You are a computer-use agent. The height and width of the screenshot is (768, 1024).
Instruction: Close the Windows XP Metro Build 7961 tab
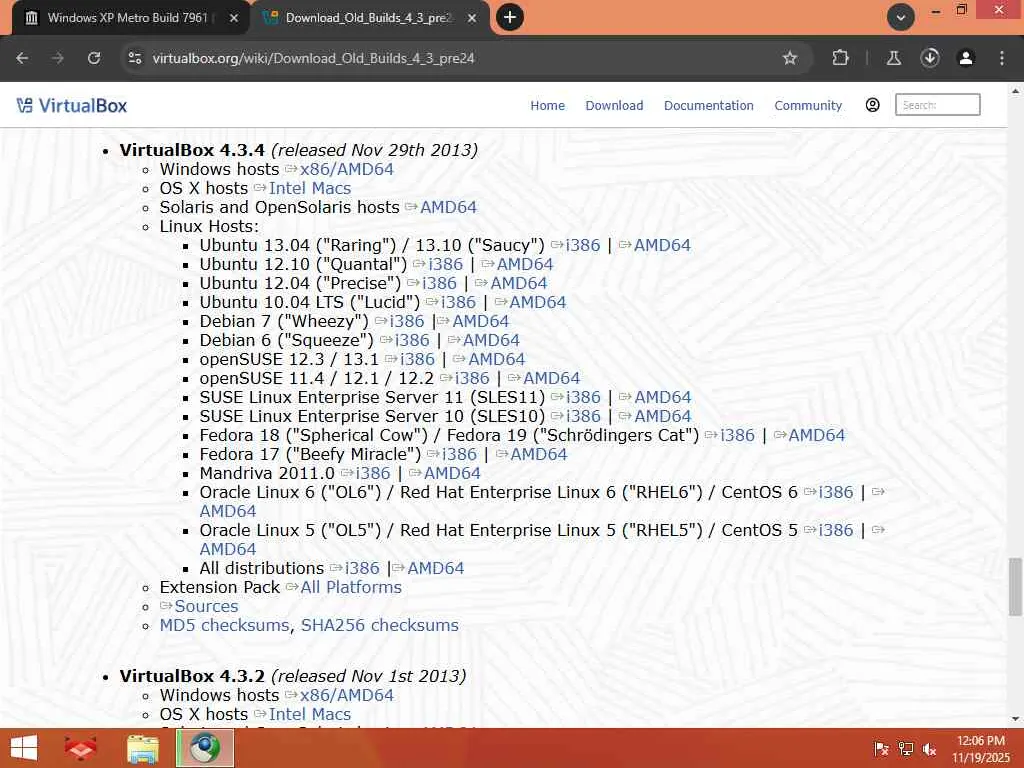[234, 18]
